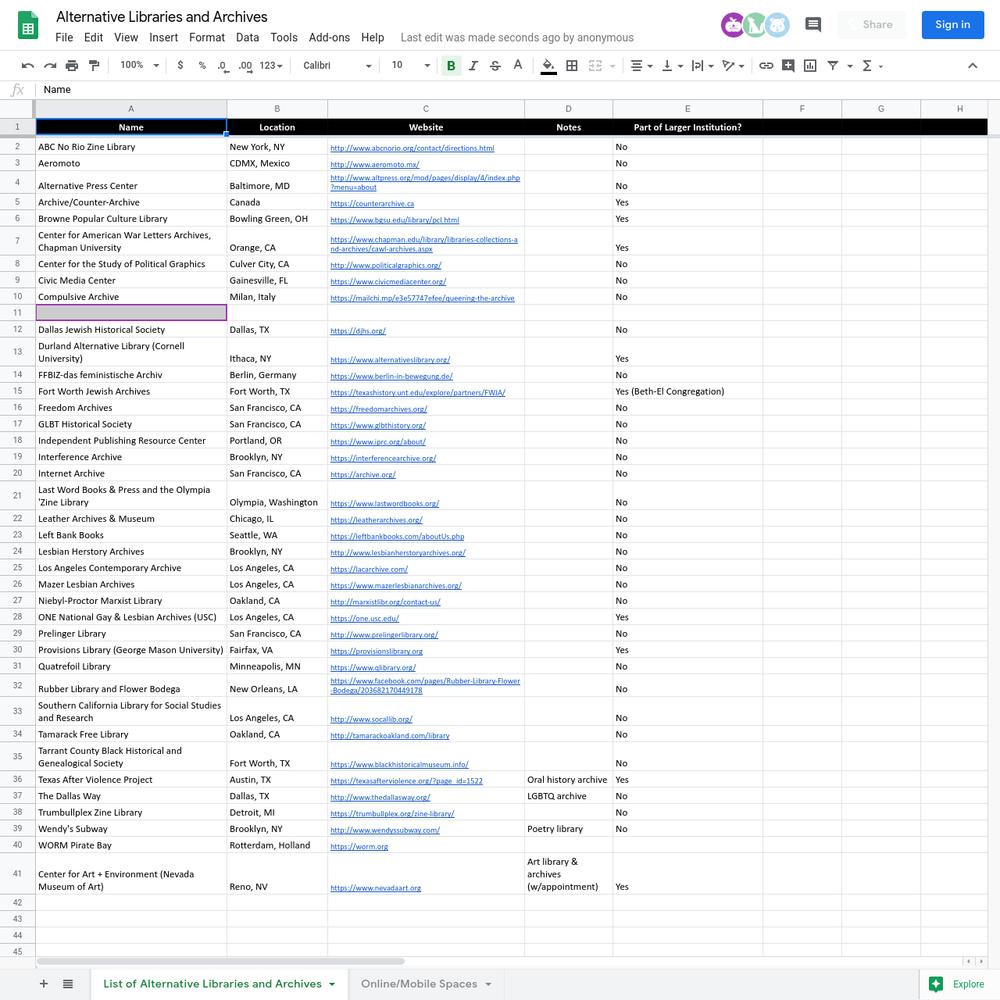Open the View menu
The image size is (1000, 1000).
tap(126, 38)
